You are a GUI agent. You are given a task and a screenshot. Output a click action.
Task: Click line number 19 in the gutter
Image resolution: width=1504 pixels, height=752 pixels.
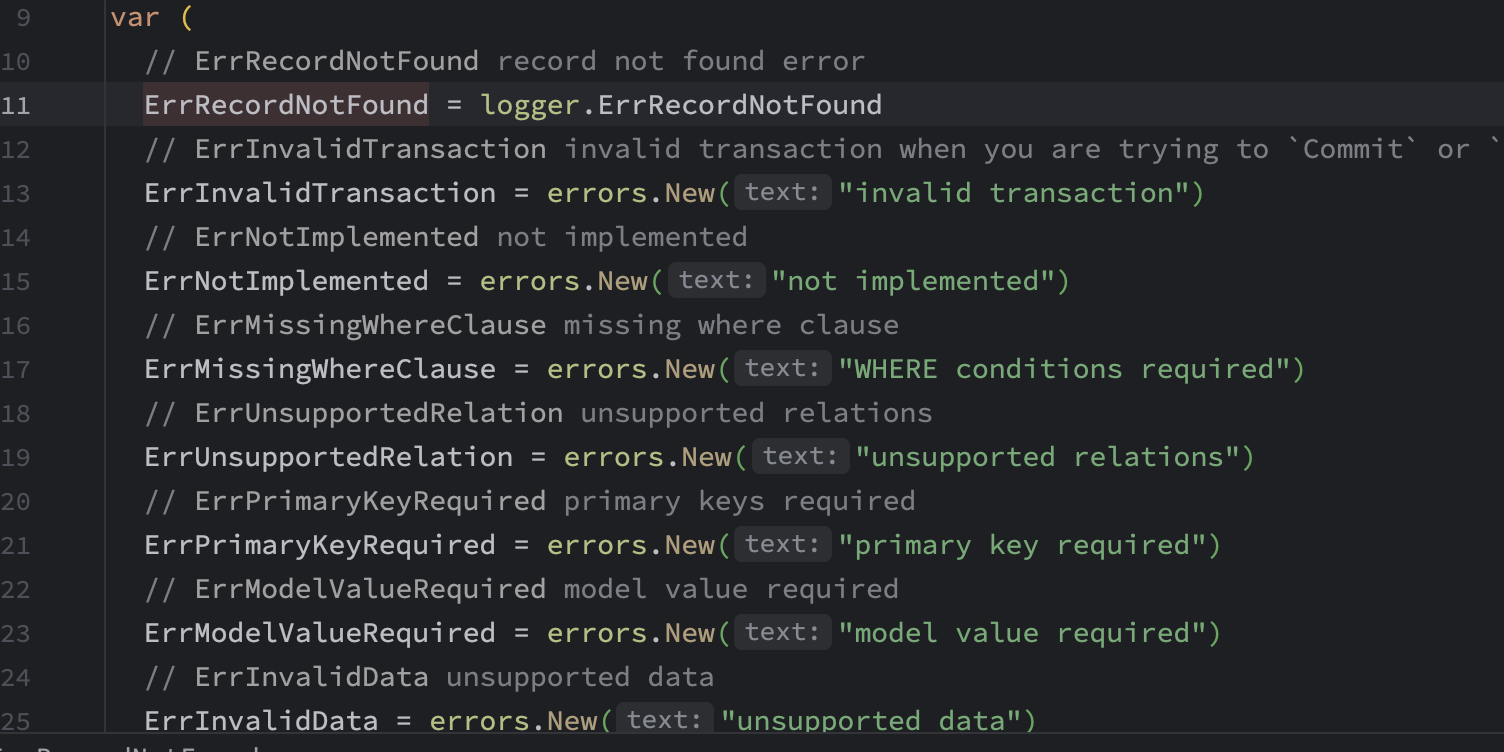[x=16, y=457]
